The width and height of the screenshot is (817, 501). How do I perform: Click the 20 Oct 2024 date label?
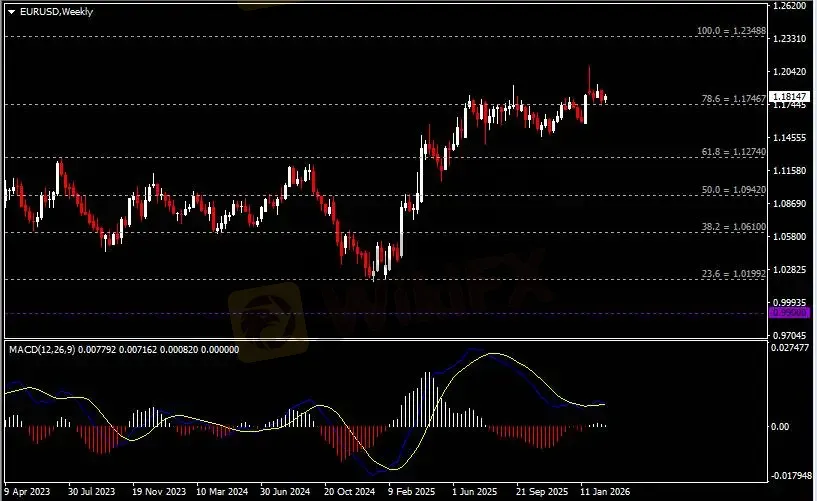[x=350, y=491]
